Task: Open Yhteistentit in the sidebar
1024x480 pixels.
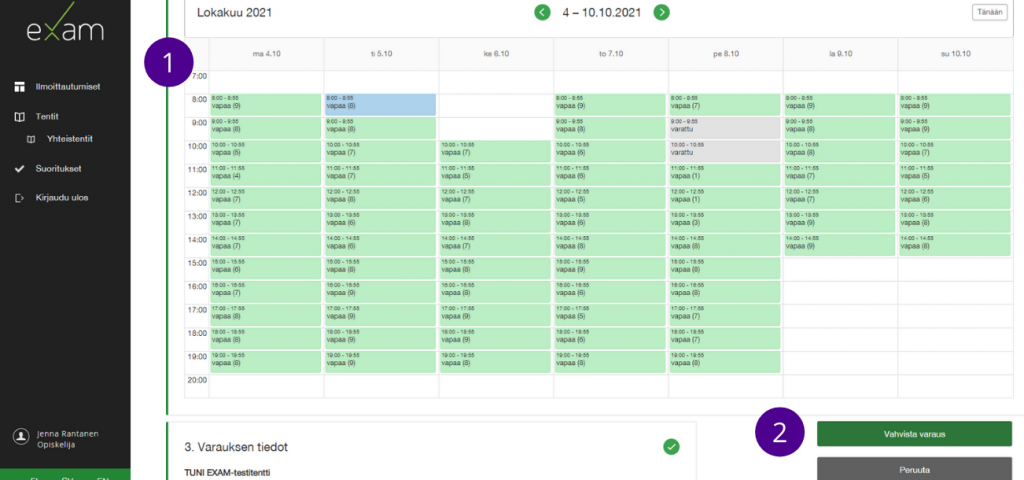Action: pyautogui.click(x=68, y=139)
